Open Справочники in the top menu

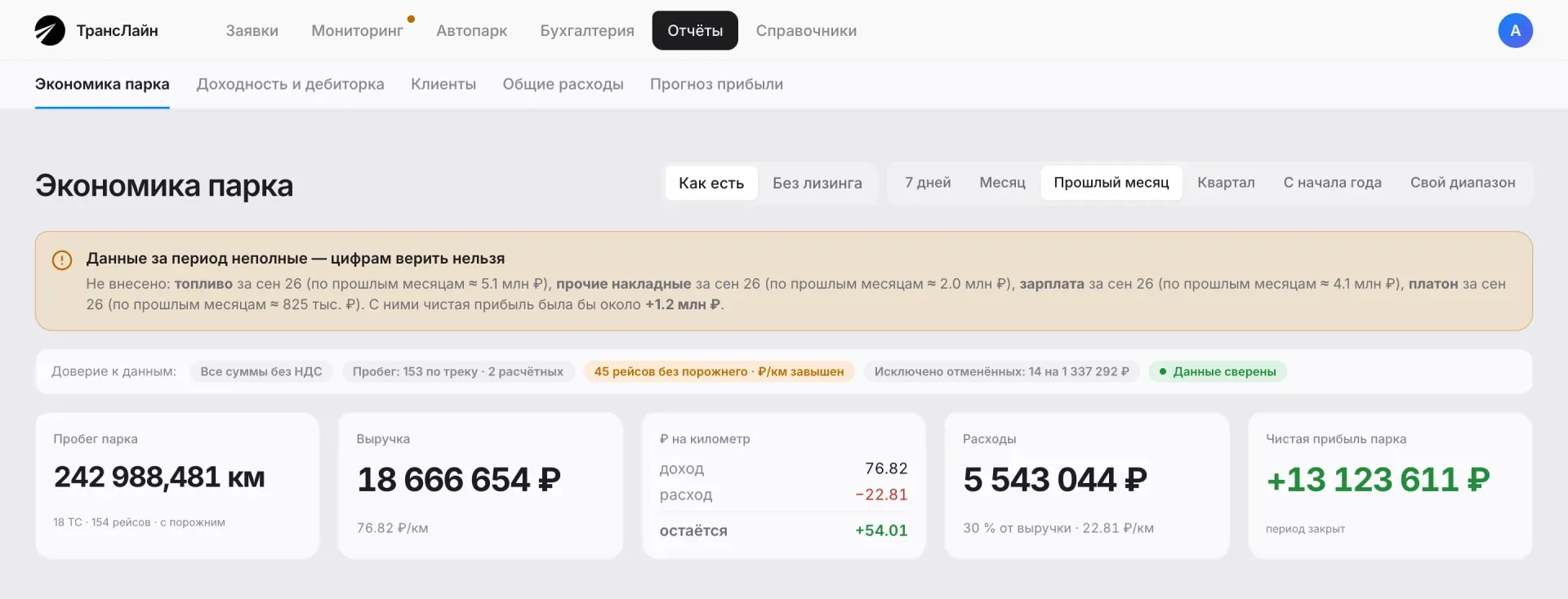806,30
